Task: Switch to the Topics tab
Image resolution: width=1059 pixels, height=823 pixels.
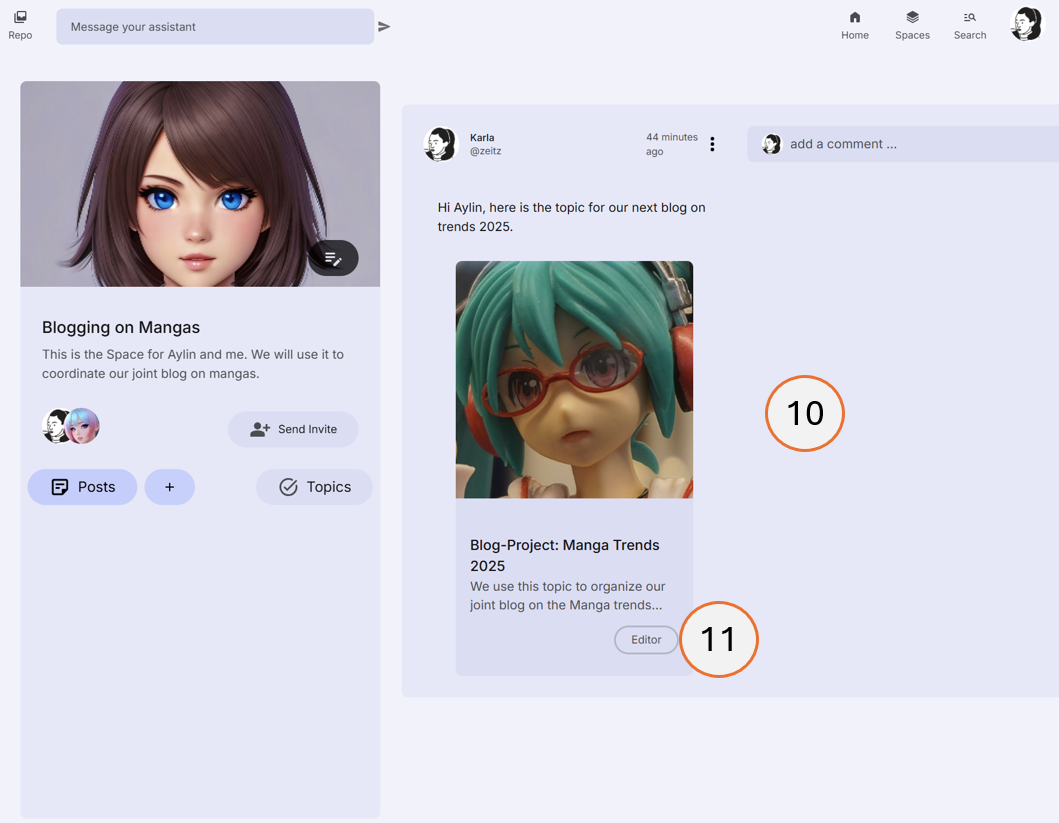Action: point(314,486)
